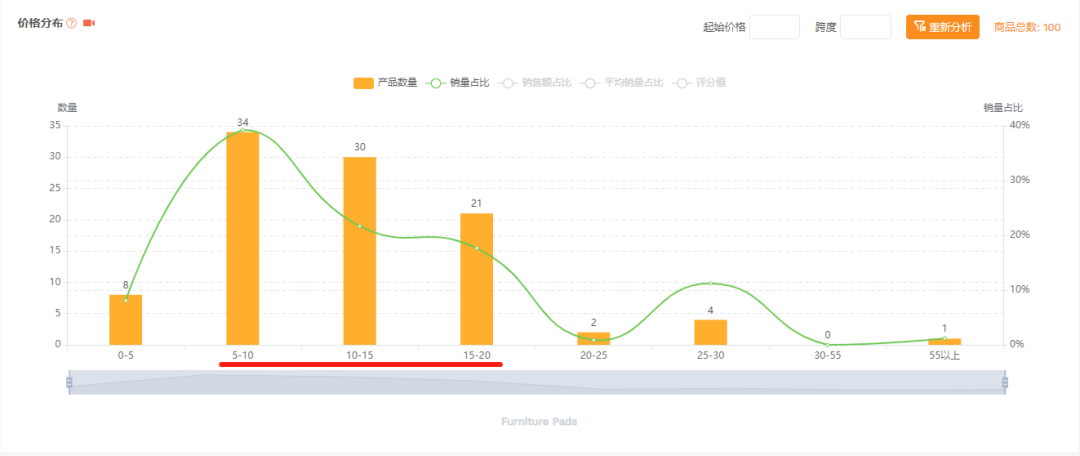Click the 商品总数: 100 text
1080x456 pixels.
(1027, 28)
